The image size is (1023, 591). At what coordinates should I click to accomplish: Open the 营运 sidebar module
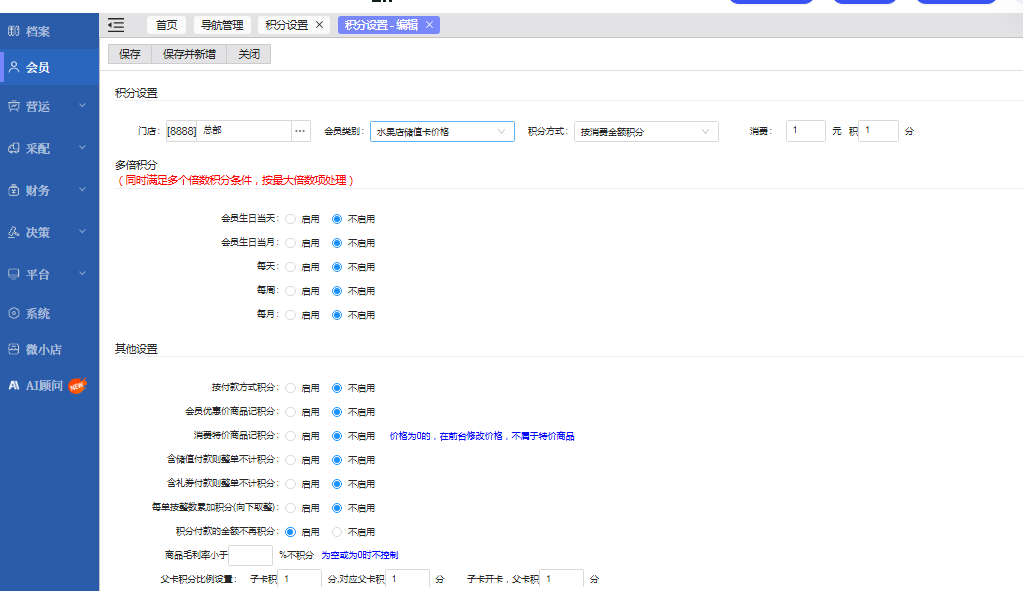[x=50, y=106]
